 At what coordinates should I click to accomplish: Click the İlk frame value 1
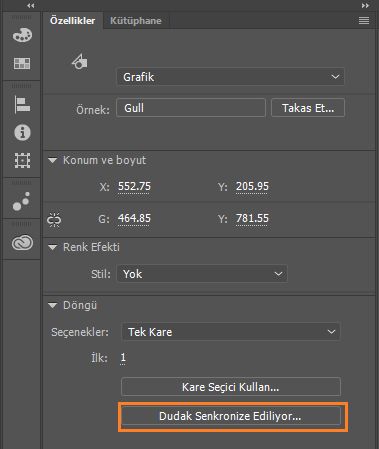click(123, 358)
